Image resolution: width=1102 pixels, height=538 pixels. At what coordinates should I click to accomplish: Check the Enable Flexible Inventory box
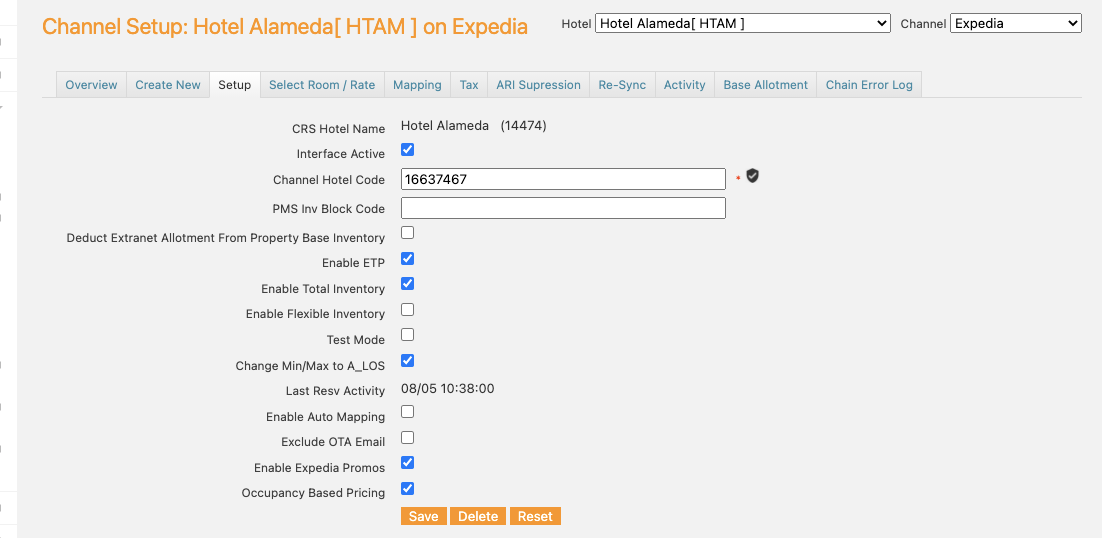pyautogui.click(x=408, y=309)
